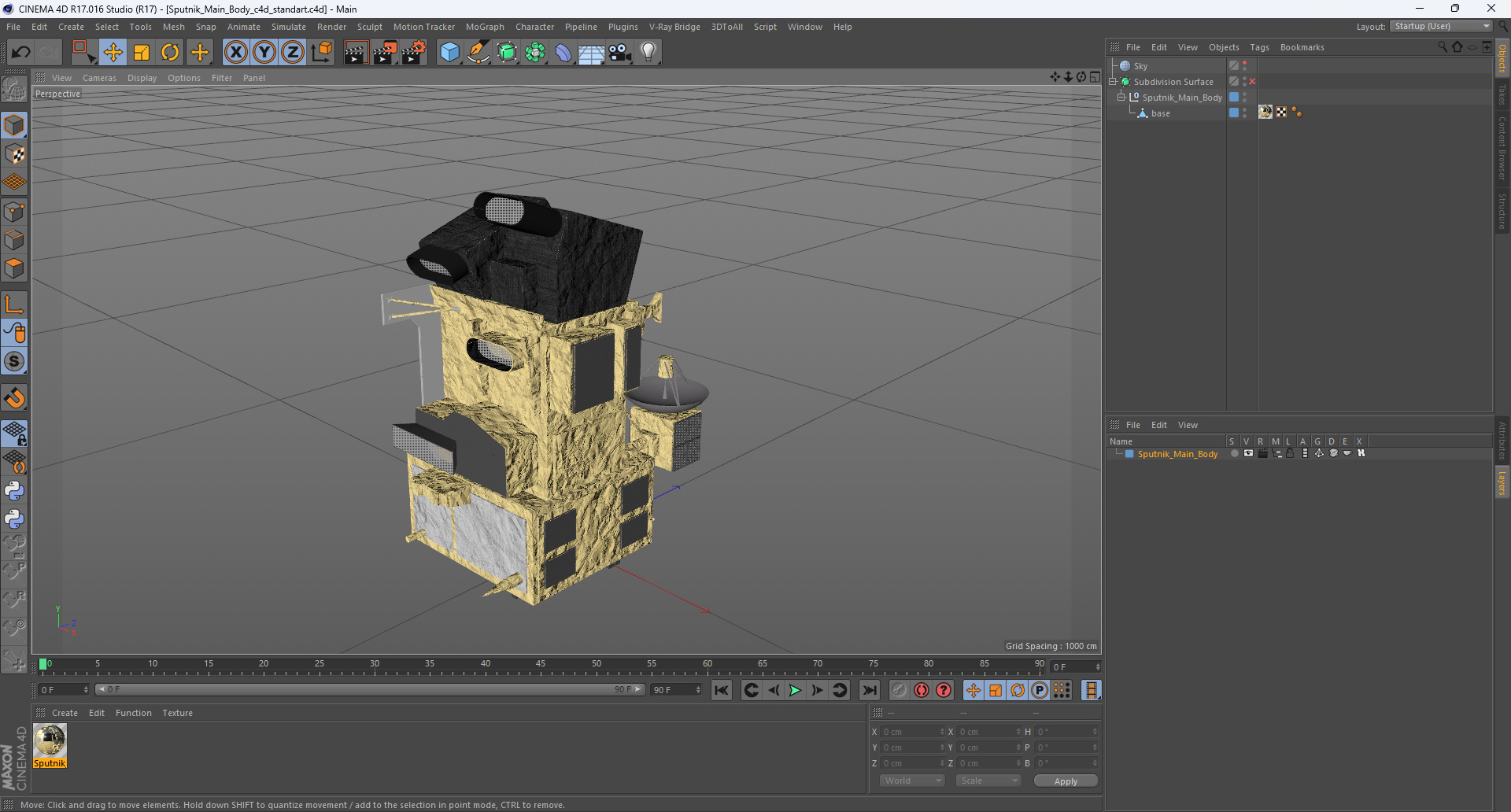Collapse the Sputnik_Main_Body null node
Image resolution: width=1511 pixels, height=812 pixels.
click(1121, 98)
